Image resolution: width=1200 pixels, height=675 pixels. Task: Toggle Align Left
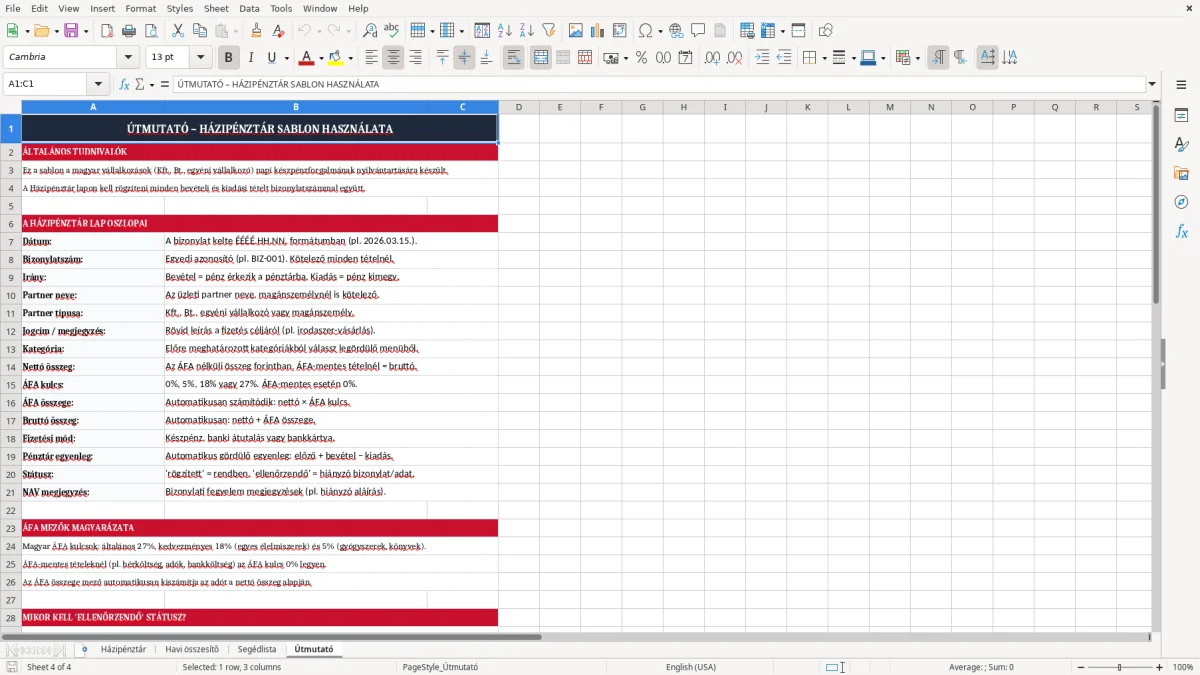[371, 58]
